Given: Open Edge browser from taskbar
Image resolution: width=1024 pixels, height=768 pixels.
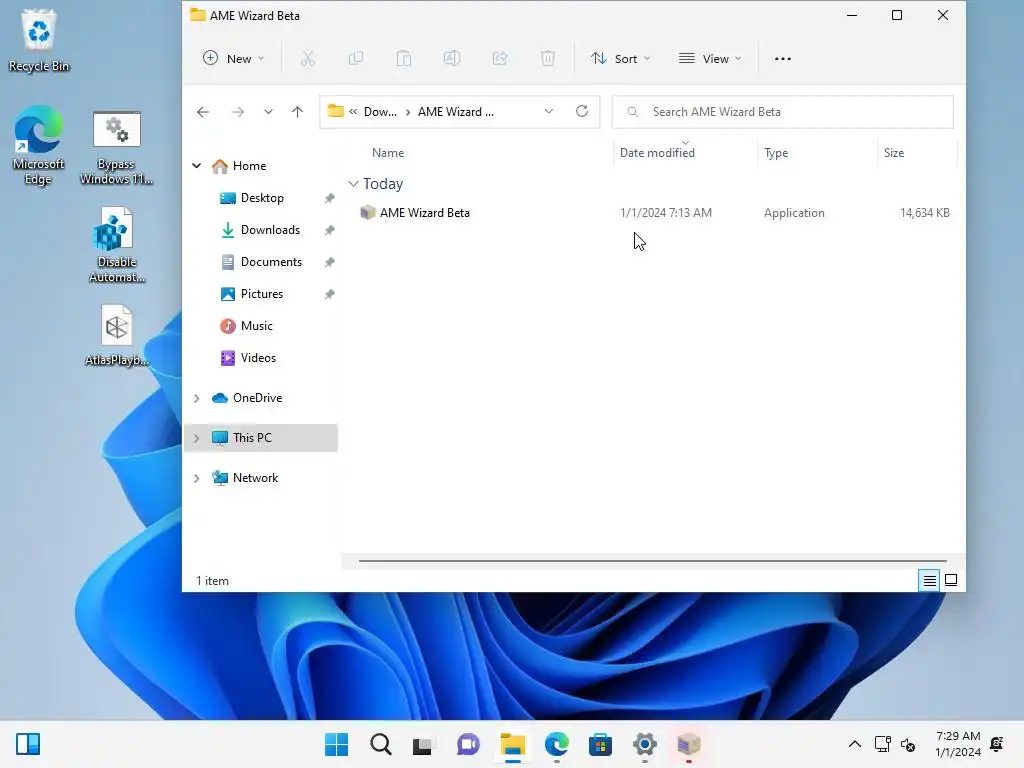Looking at the screenshot, I should [556, 744].
